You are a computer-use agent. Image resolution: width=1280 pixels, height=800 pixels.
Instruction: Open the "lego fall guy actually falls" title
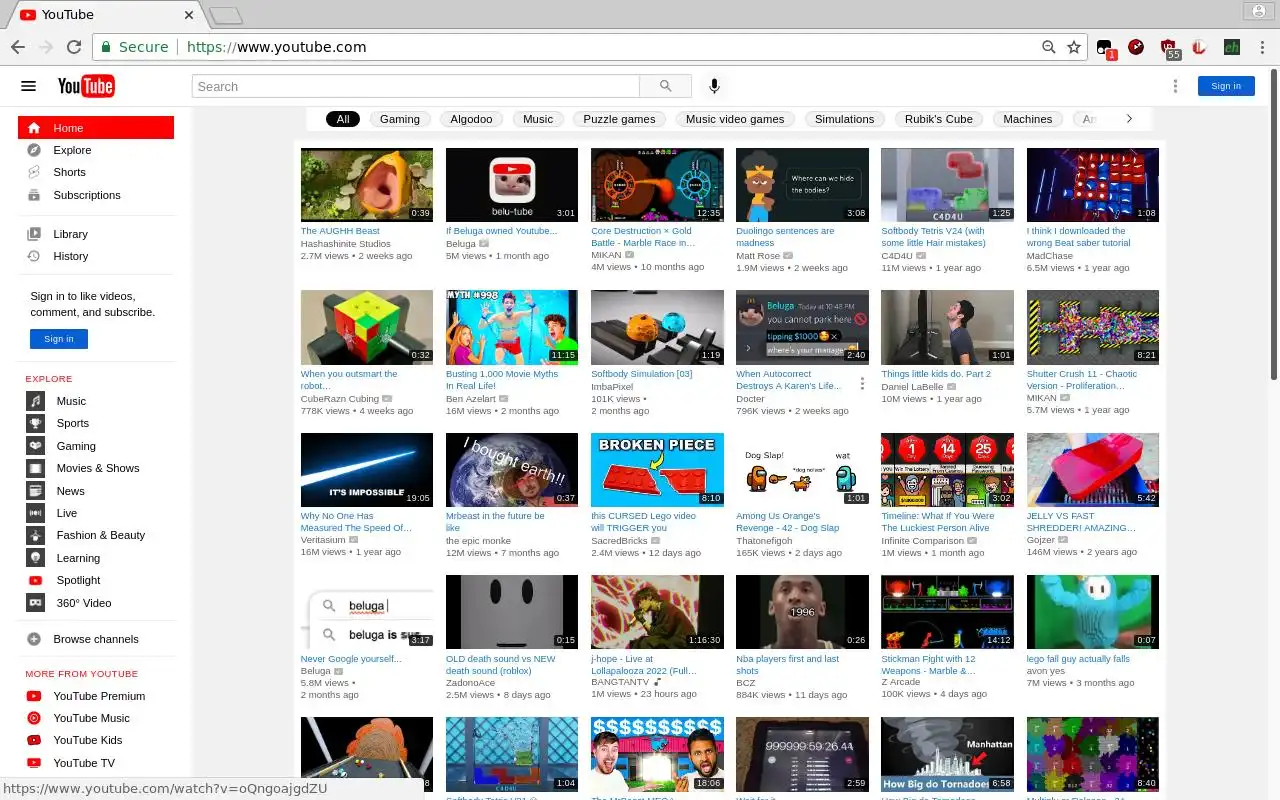click(x=1078, y=659)
